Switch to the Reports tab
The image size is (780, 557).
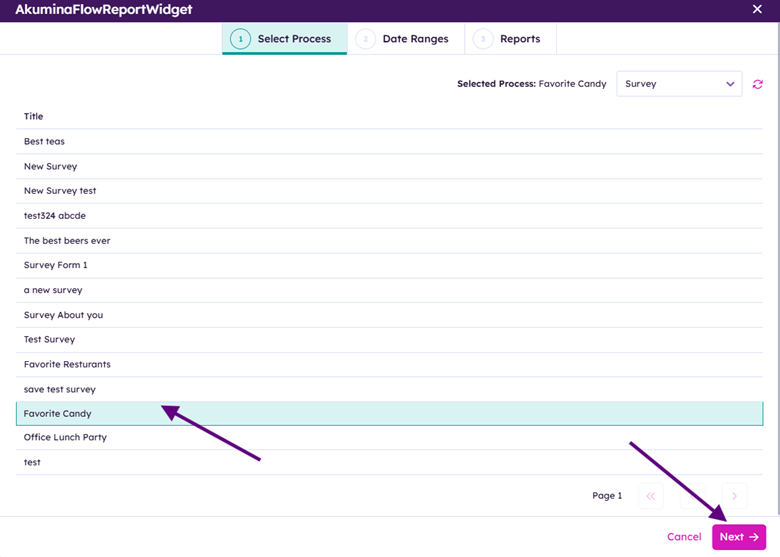[510, 39]
